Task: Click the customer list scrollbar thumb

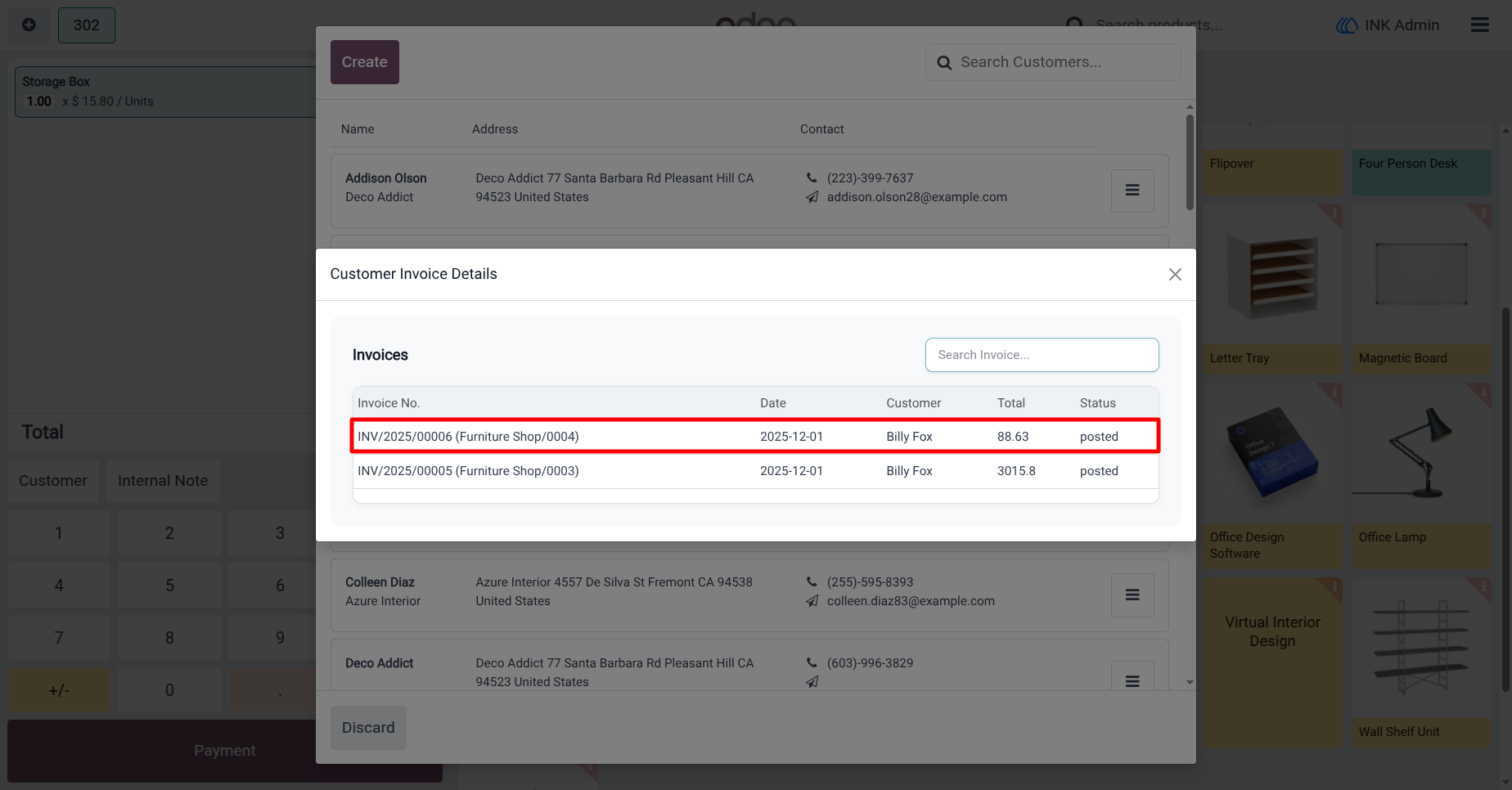Action: coord(1190,162)
